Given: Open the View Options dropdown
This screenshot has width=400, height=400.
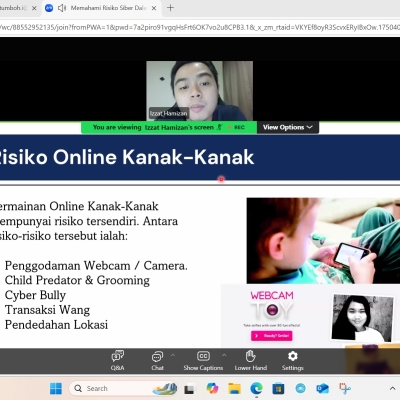Looking at the screenshot, I should (x=288, y=127).
